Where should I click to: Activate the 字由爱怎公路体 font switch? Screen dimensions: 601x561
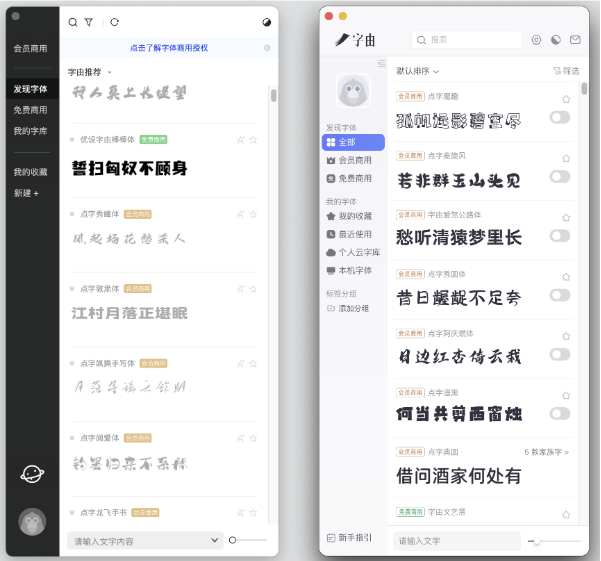click(x=559, y=236)
